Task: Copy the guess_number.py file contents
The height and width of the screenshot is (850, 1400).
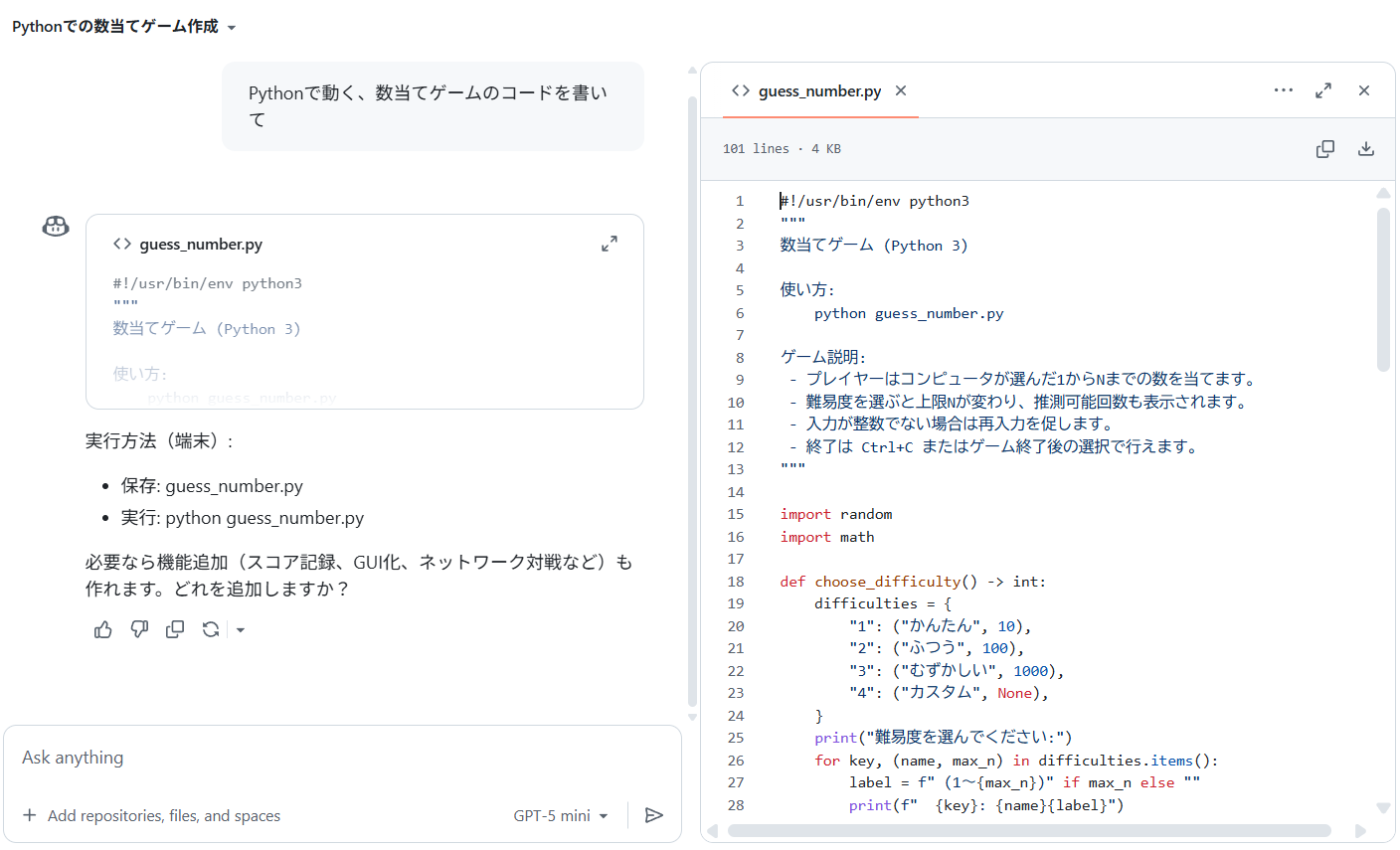Action: pyautogui.click(x=1325, y=147)
